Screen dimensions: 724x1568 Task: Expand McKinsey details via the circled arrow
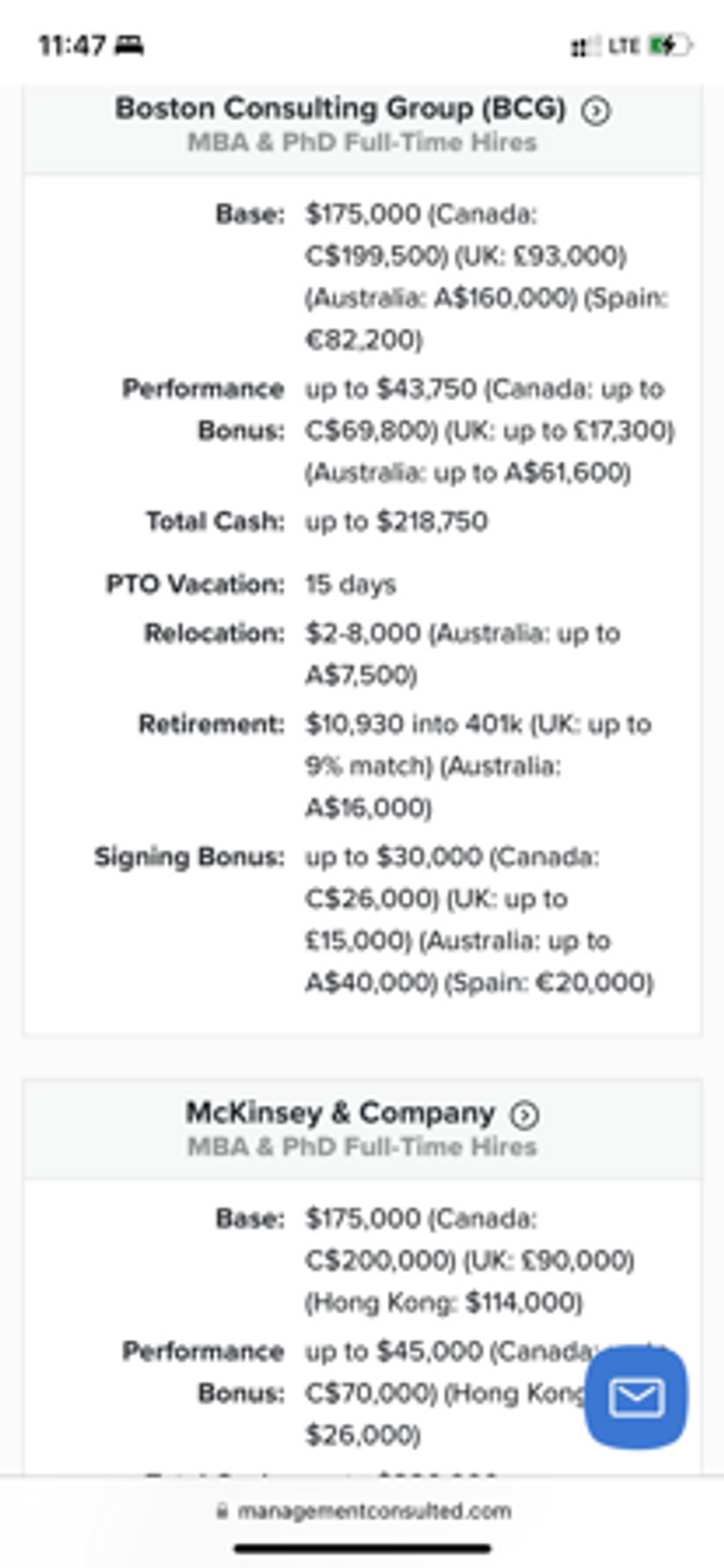(525, 1115)
